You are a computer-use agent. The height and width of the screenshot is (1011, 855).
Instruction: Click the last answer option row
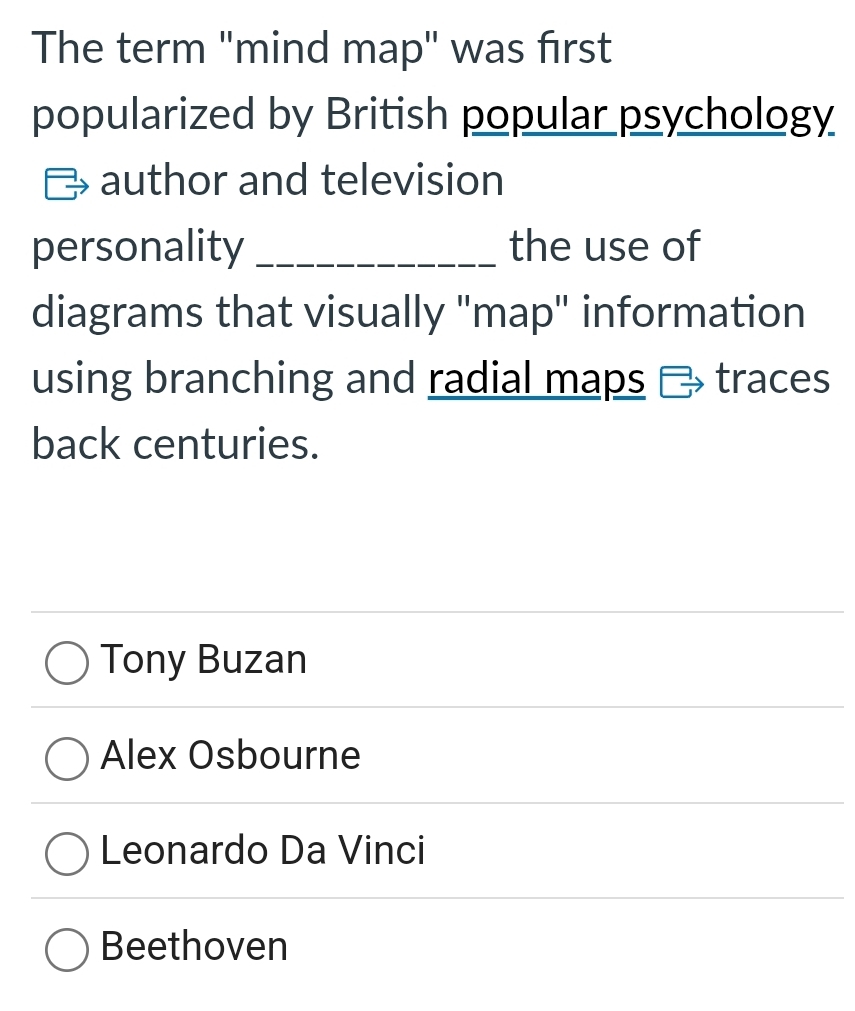click(x=427, y=948)
